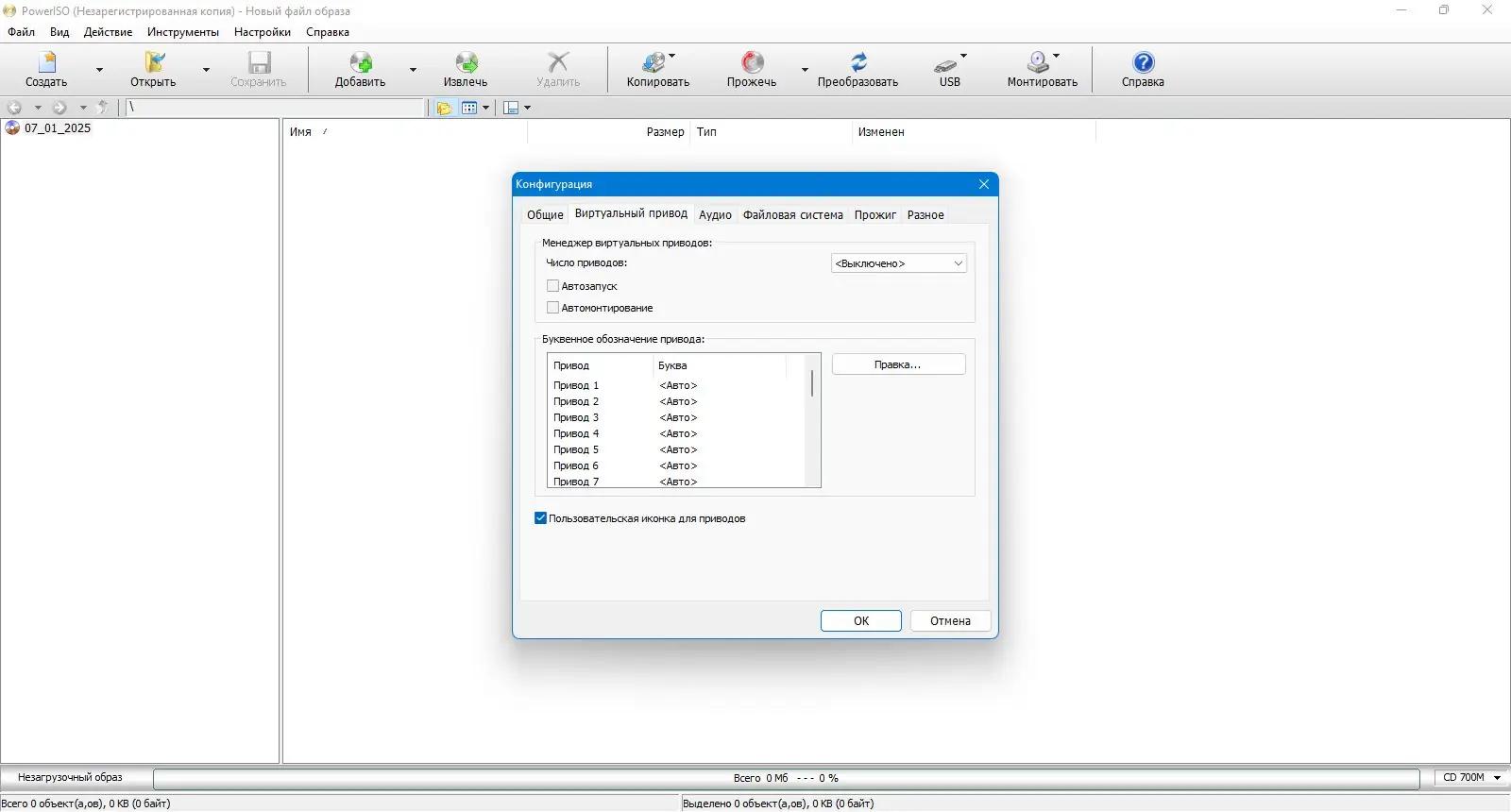This screenshot has width=1511, height=812.
Task: Sort file list by Тип column
Action: 771,132
